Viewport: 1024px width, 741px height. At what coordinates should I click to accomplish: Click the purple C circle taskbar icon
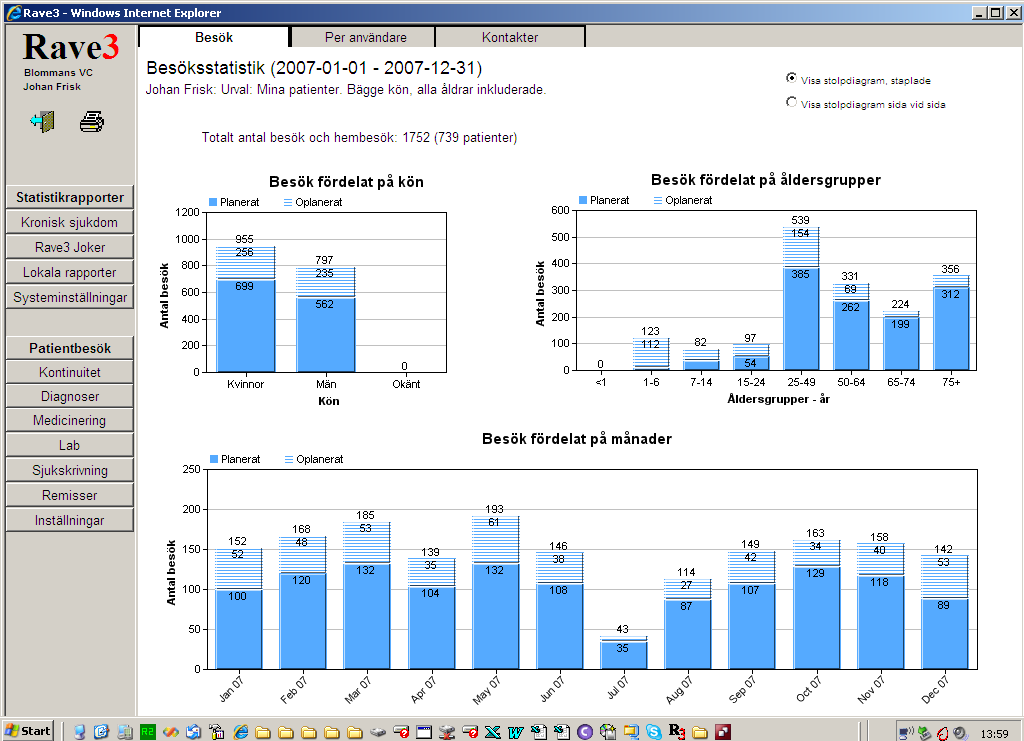584,732
